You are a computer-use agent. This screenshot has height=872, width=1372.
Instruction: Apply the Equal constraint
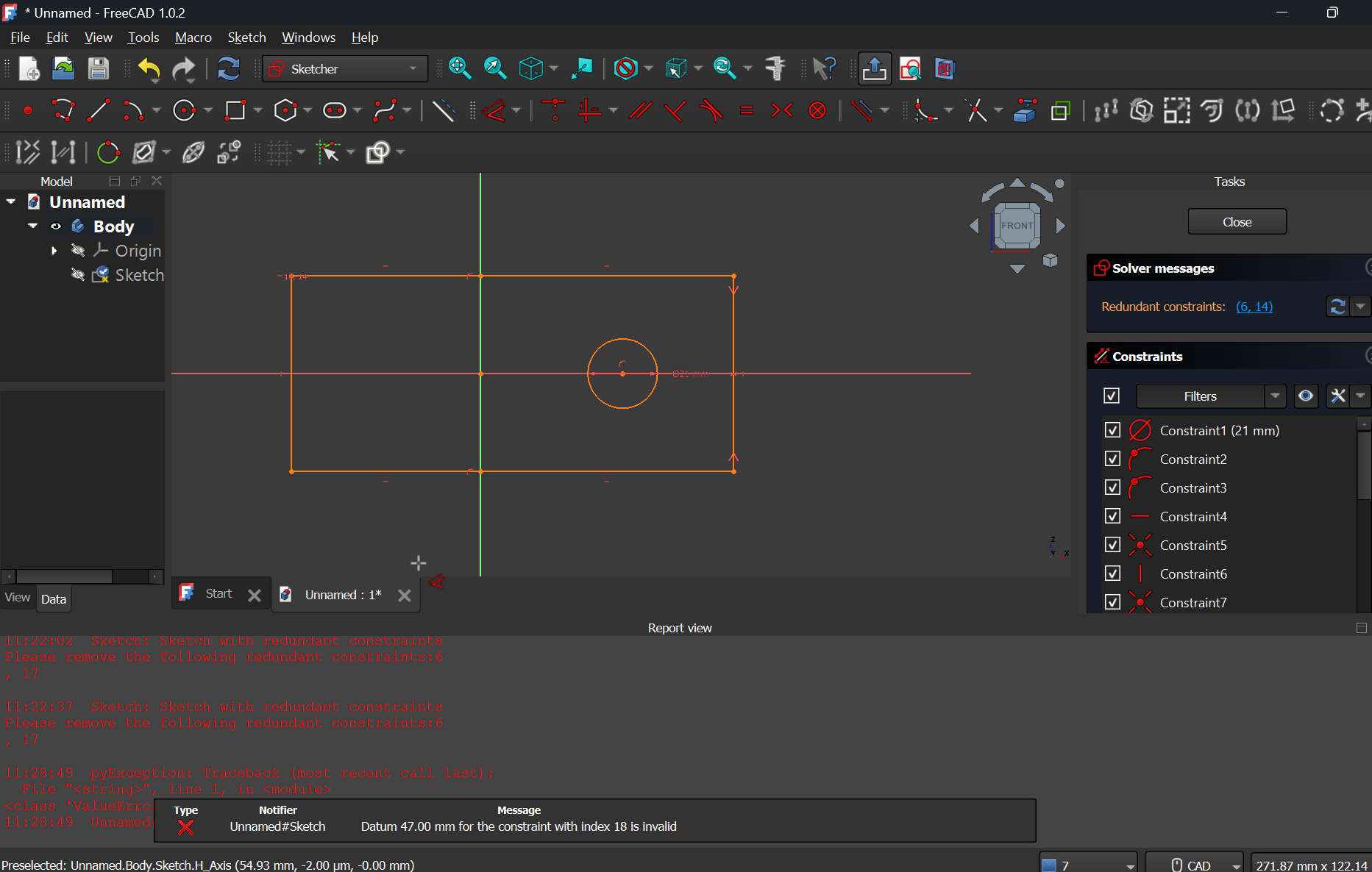(x=747, y=111)
